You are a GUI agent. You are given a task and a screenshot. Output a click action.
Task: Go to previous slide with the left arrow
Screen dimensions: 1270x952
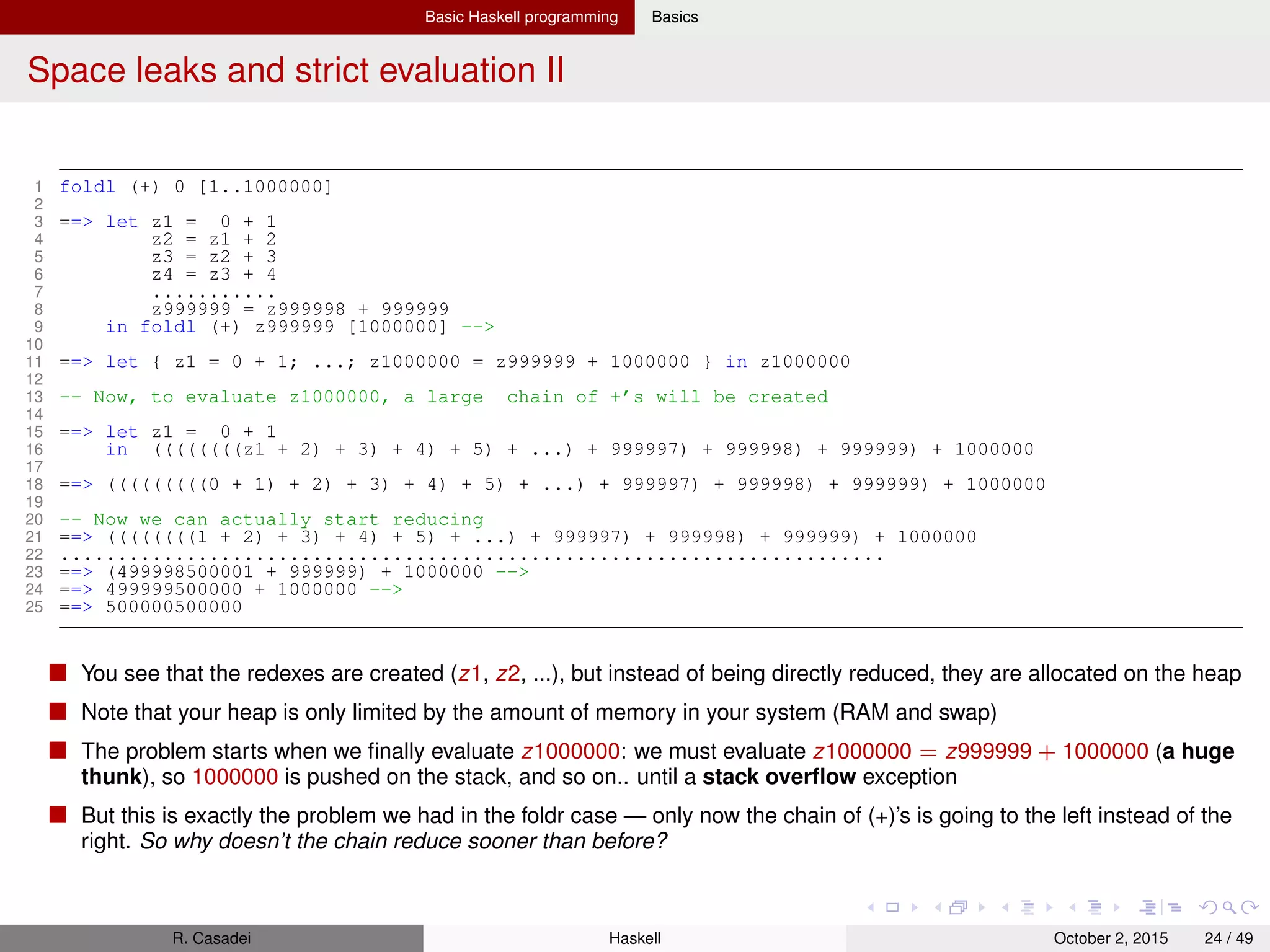(x=871, y=907)
